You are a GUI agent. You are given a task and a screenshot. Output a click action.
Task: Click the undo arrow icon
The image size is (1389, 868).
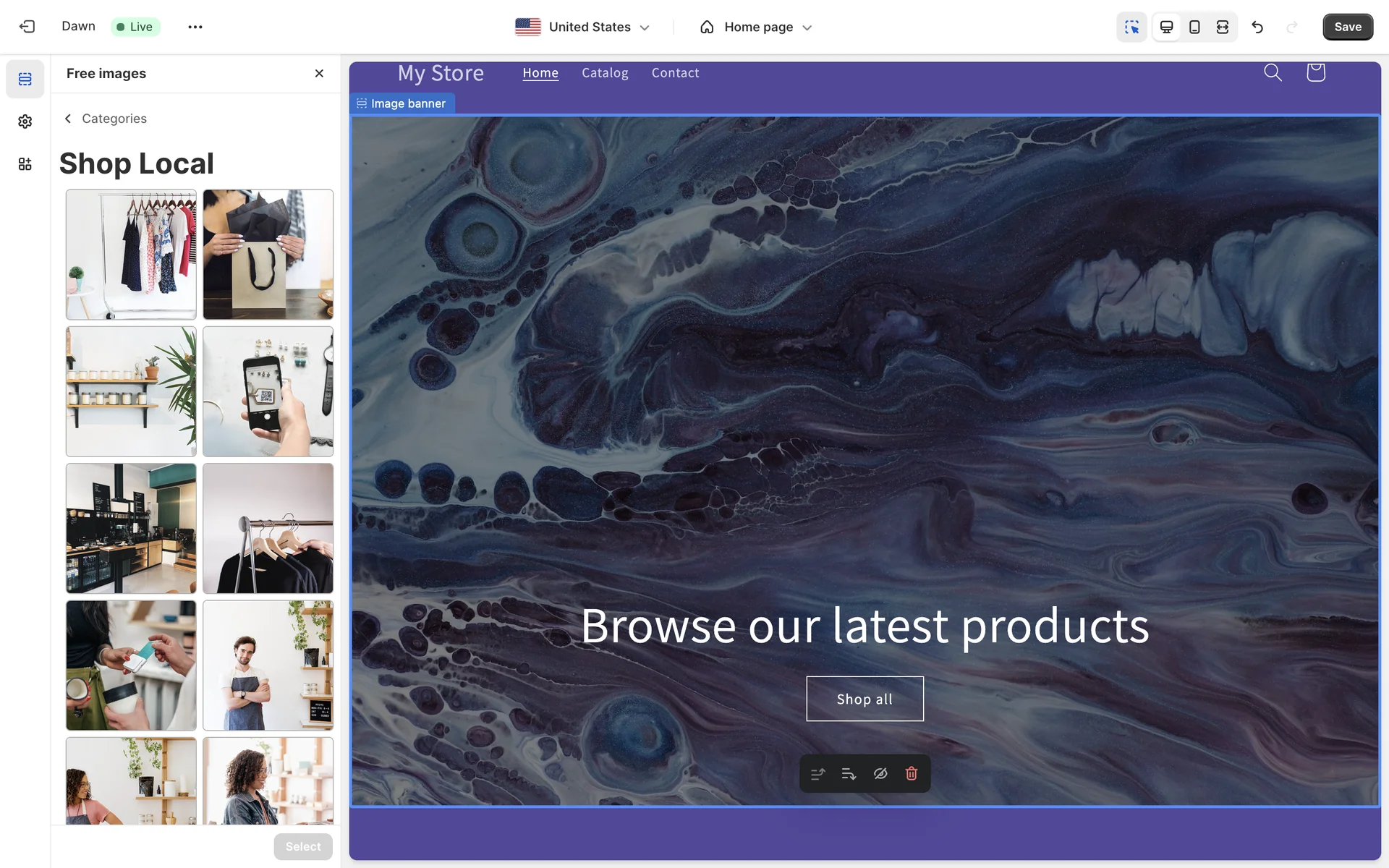(1257, 27)
